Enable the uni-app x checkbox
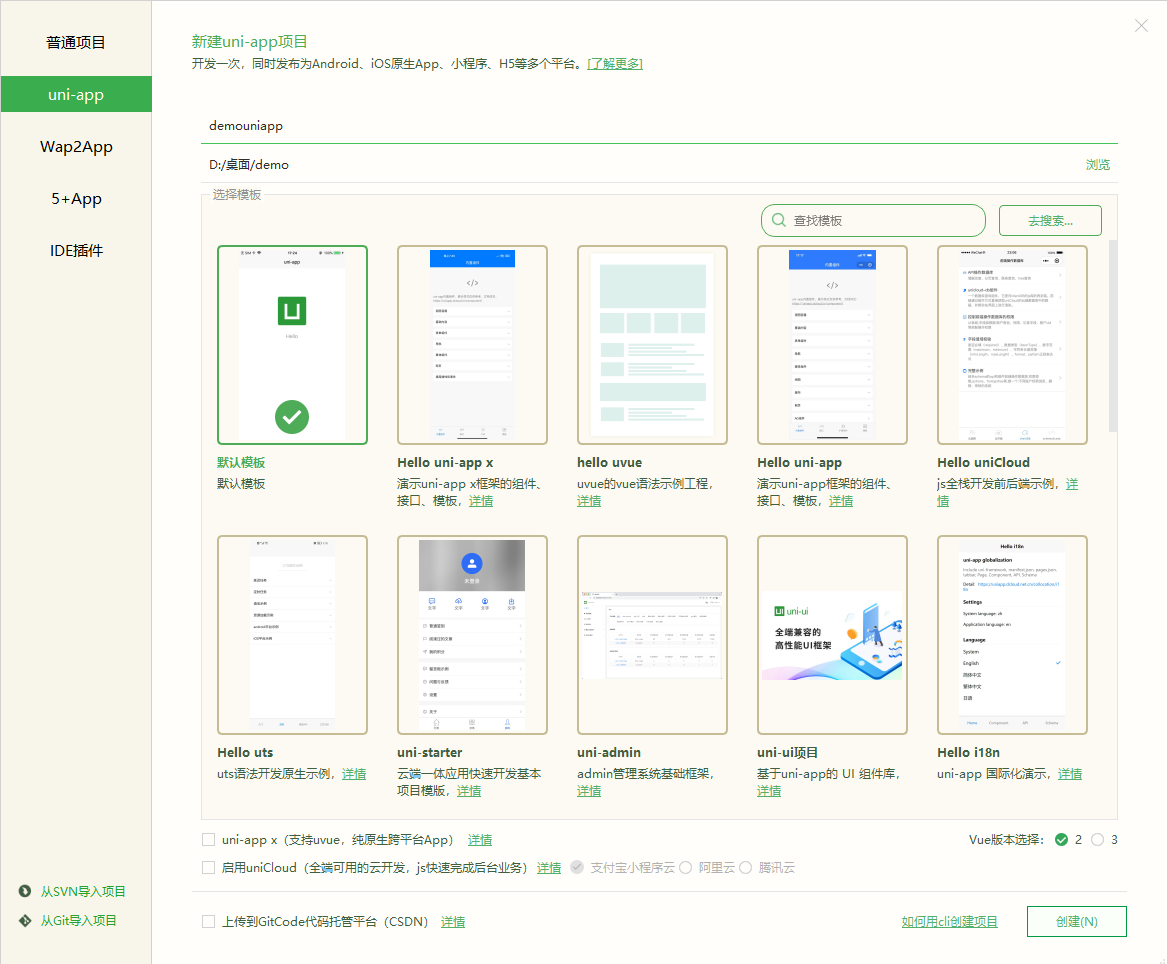 209,840
